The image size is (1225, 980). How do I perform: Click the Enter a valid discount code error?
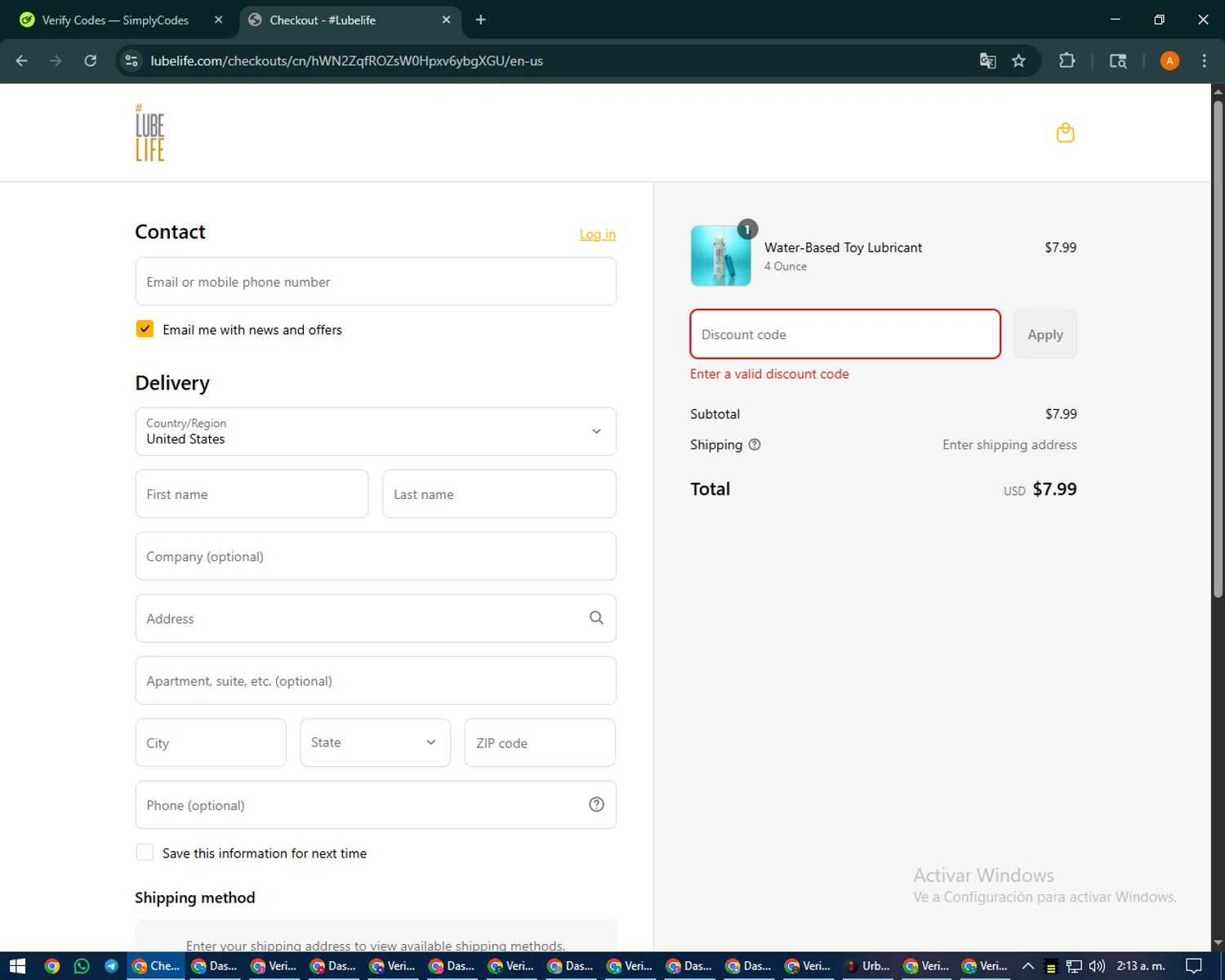(769, 374)
